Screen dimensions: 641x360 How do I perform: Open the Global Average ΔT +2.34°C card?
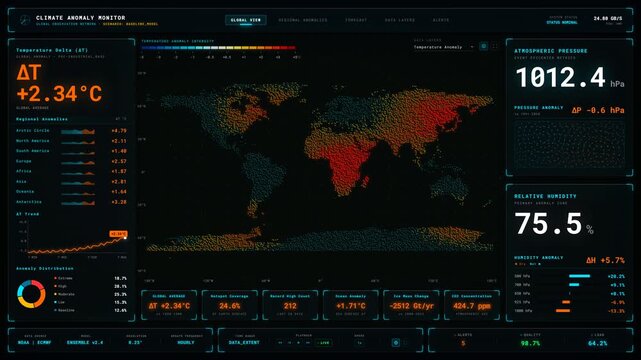169,305
